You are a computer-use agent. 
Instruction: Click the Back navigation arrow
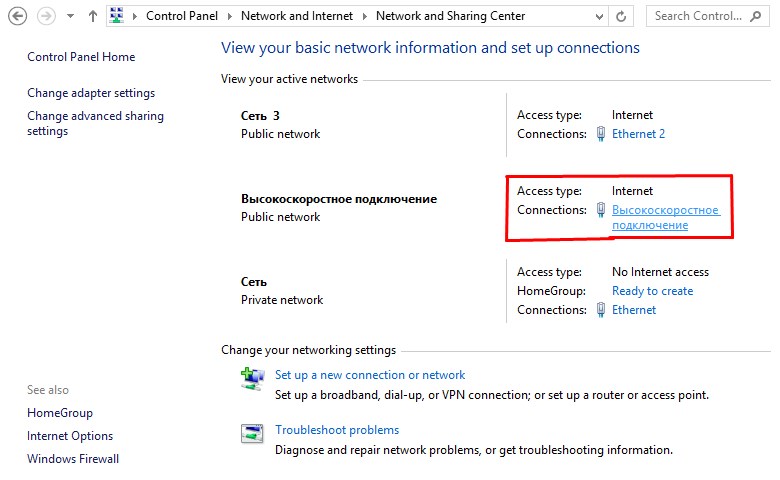click(17, 16)
